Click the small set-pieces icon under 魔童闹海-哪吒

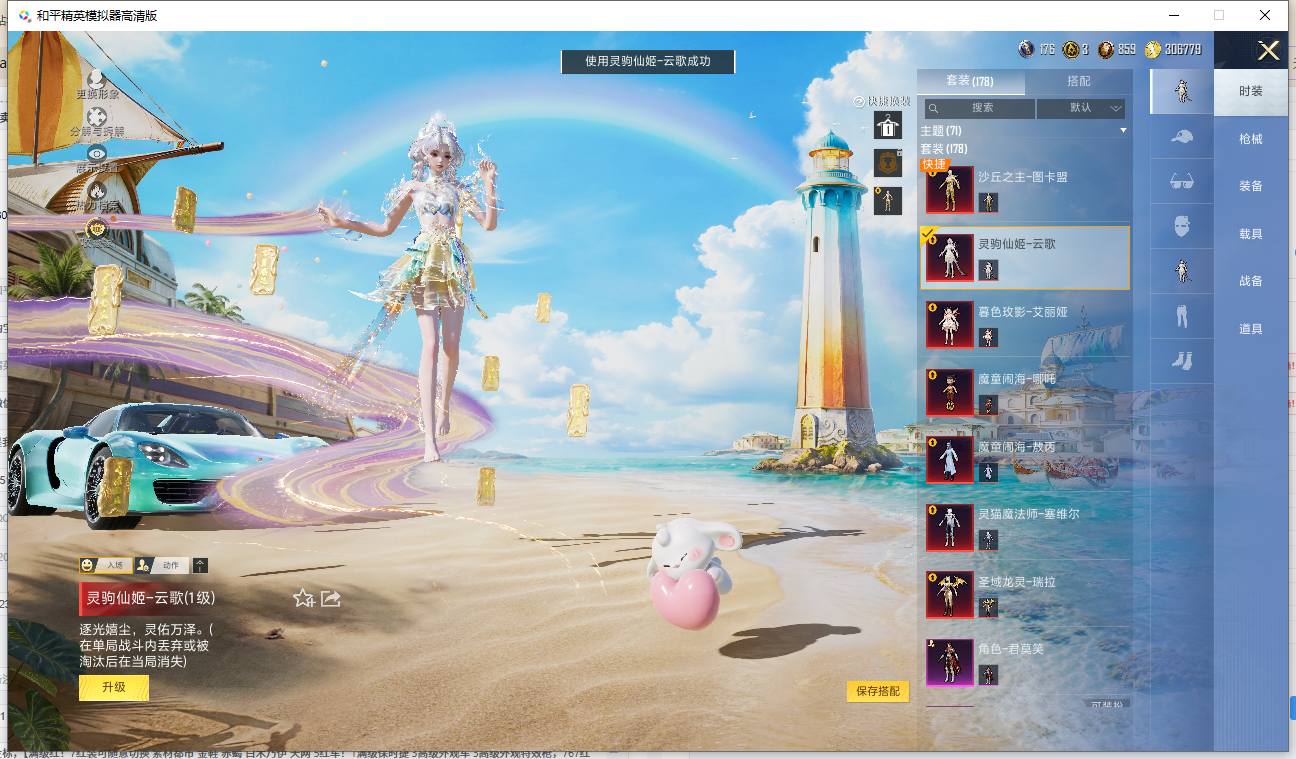click(x=988, y=405)
